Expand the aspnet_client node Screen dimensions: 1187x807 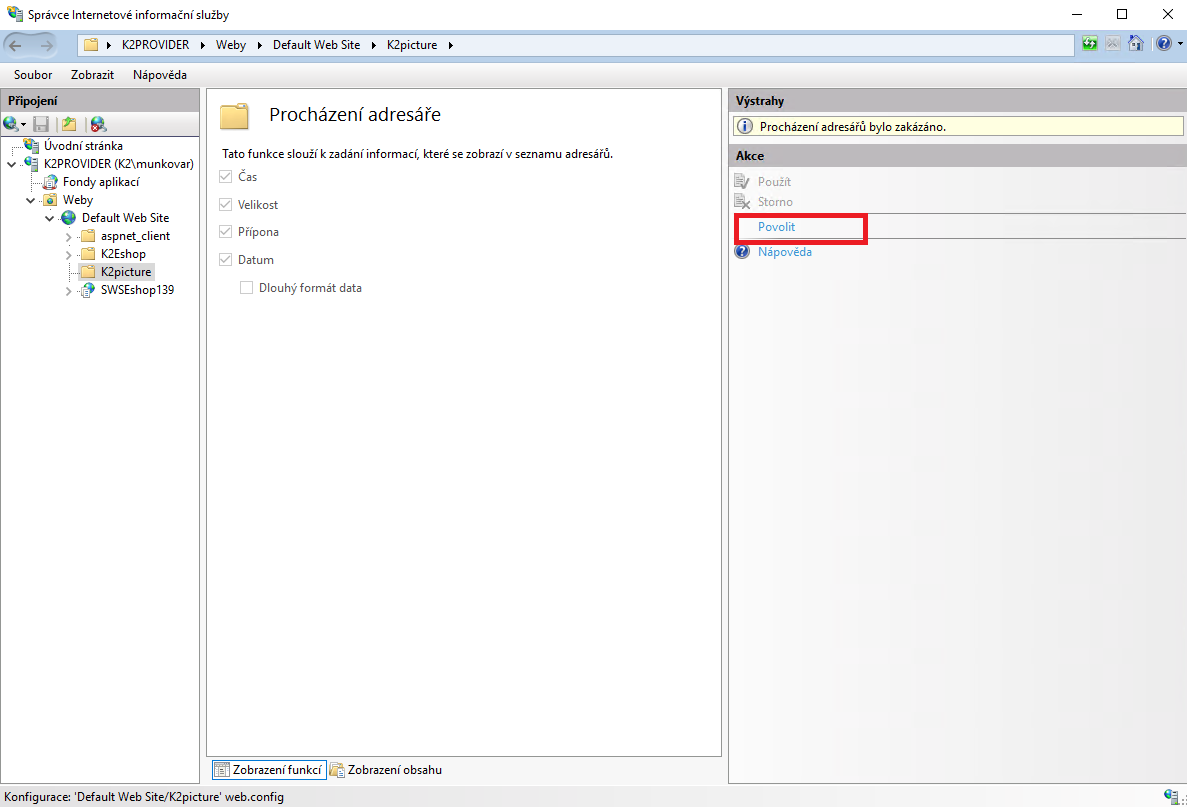(x=68, y=237)
